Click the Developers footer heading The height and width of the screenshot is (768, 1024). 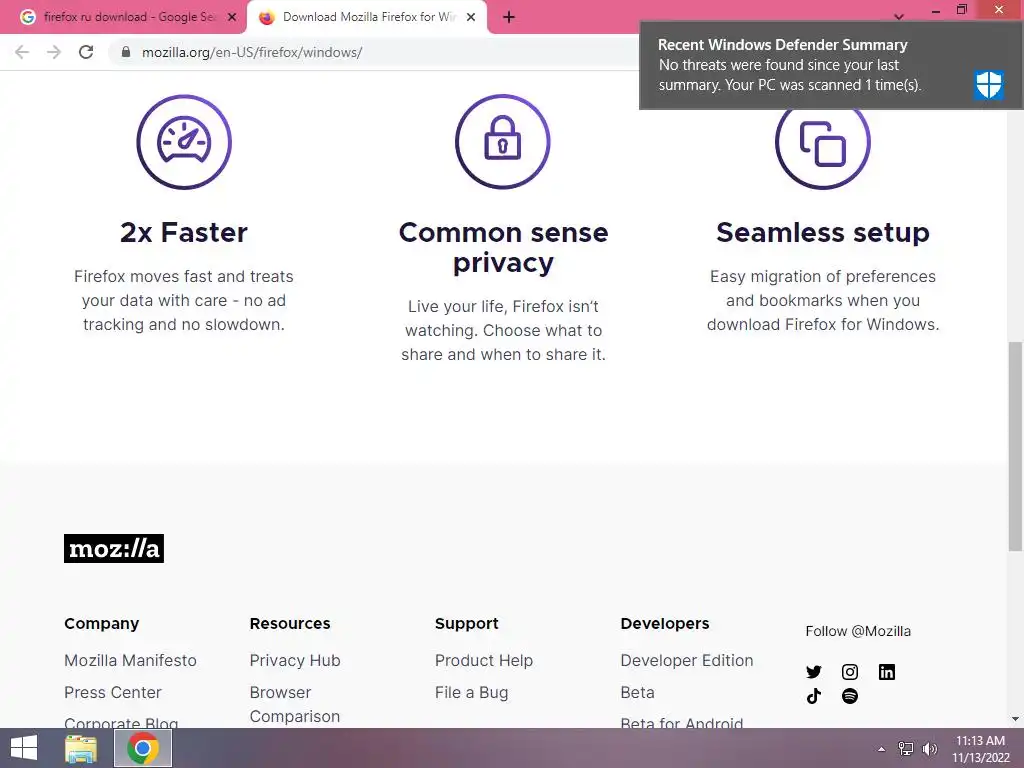click(x=665, y=624)
